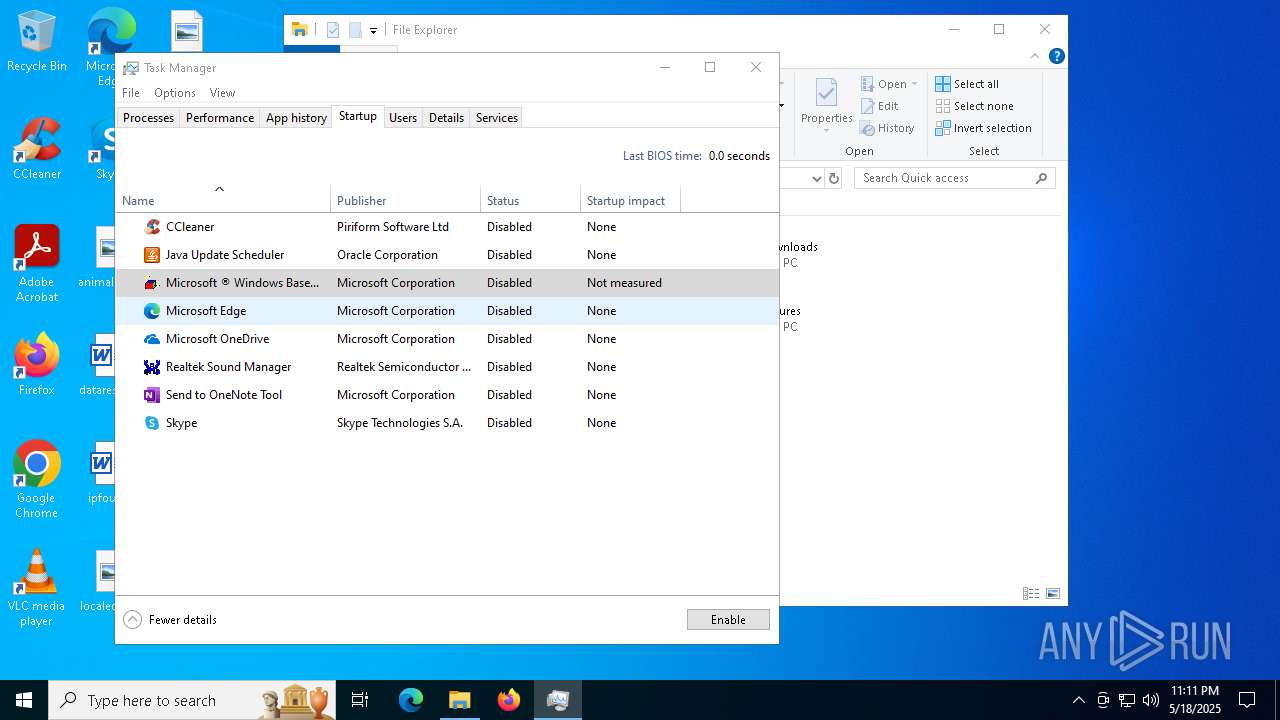Click the volume speaker tray icon
1280x720 pixels.
(1151, 700)
